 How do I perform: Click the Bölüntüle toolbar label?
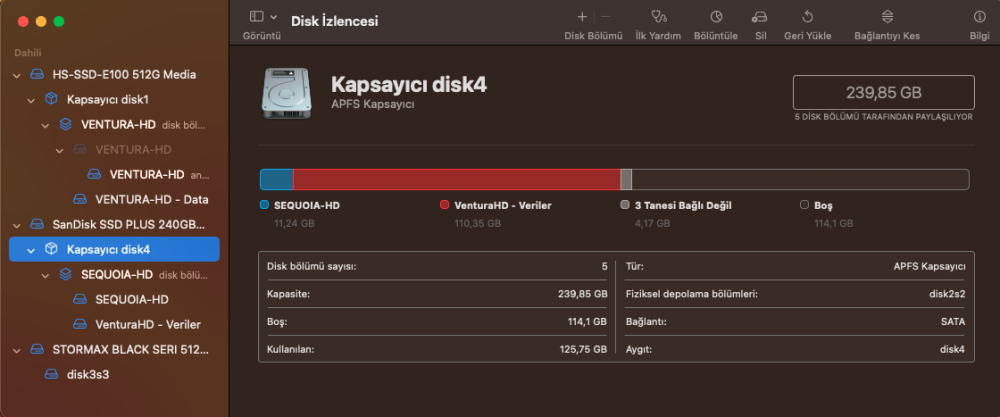click(716, 36)
